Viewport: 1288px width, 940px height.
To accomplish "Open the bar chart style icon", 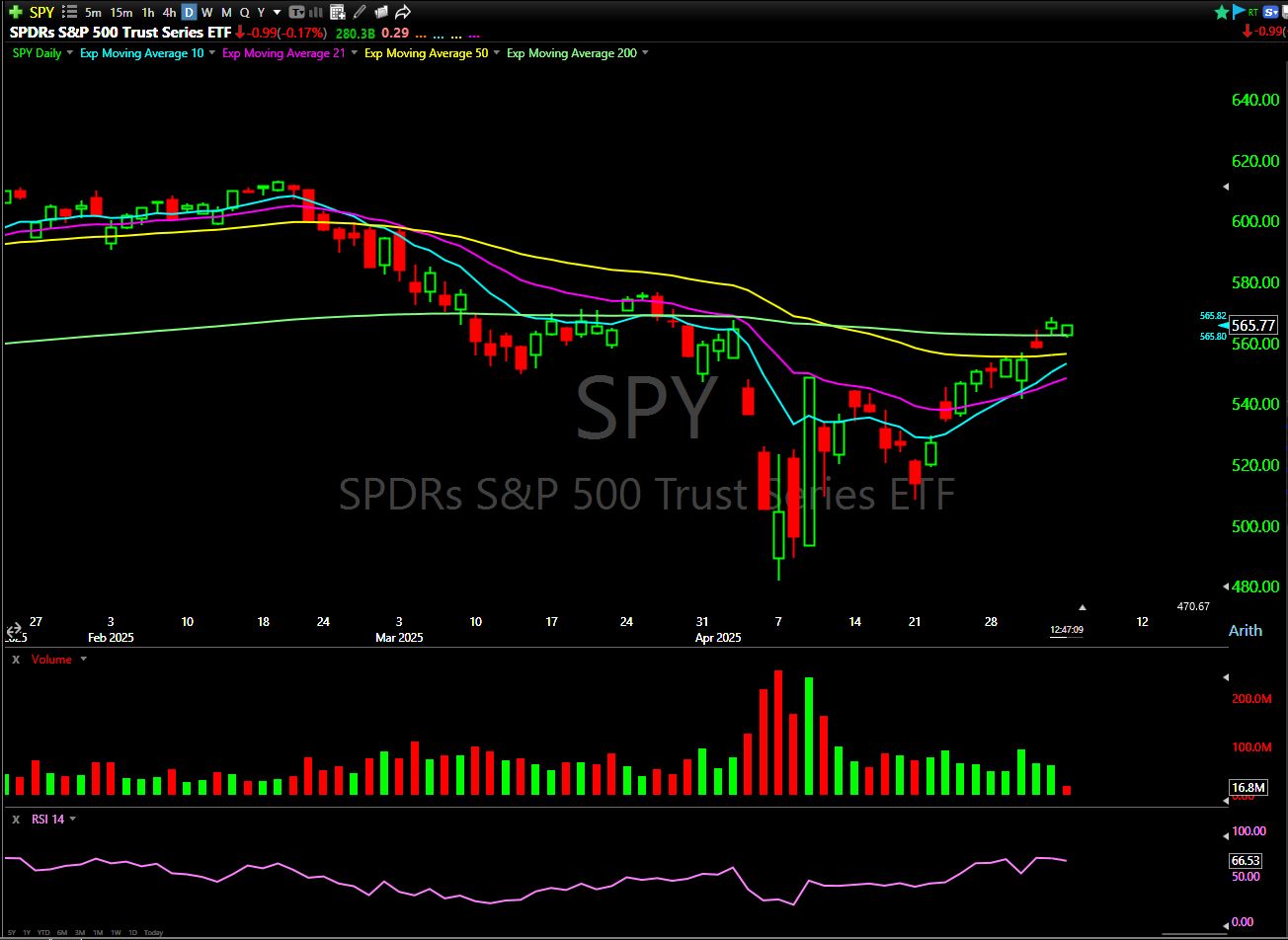I will coord(316,12).
